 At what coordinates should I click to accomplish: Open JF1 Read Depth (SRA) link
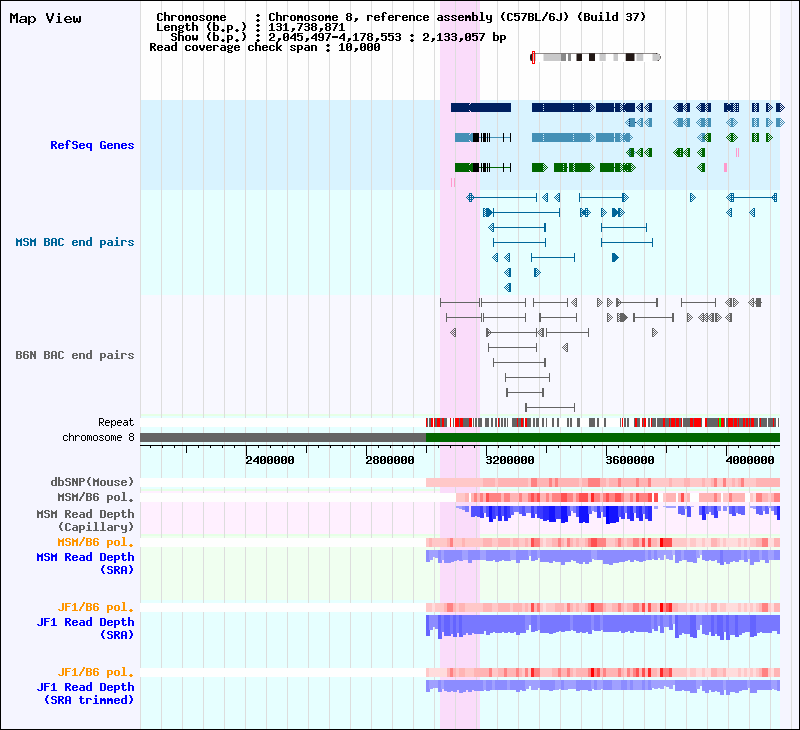click(85, 628)
